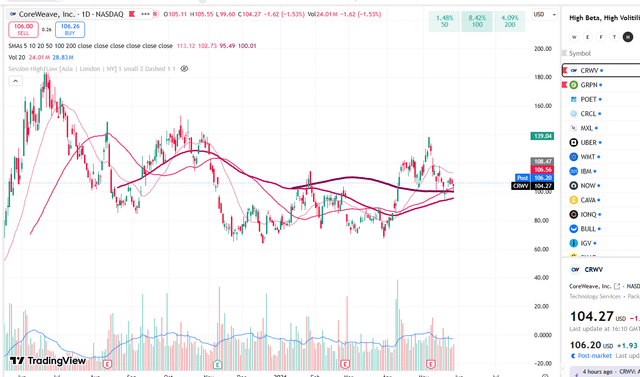
Task: Open the USD currency dropdown
Action: [x=544, y=14]
